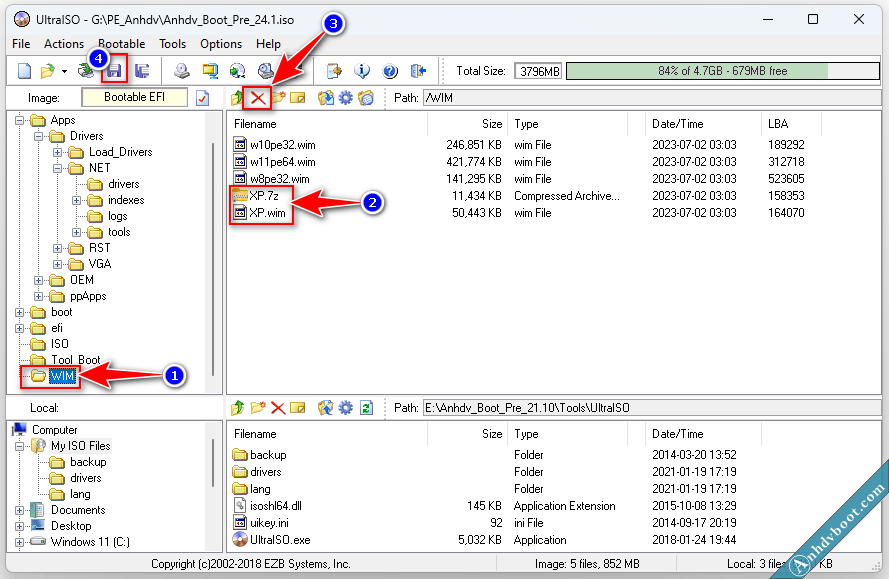Screen dimensions: 889x579
Task: Select the XP.wim file in the list
Action: [x=267, y=213]
